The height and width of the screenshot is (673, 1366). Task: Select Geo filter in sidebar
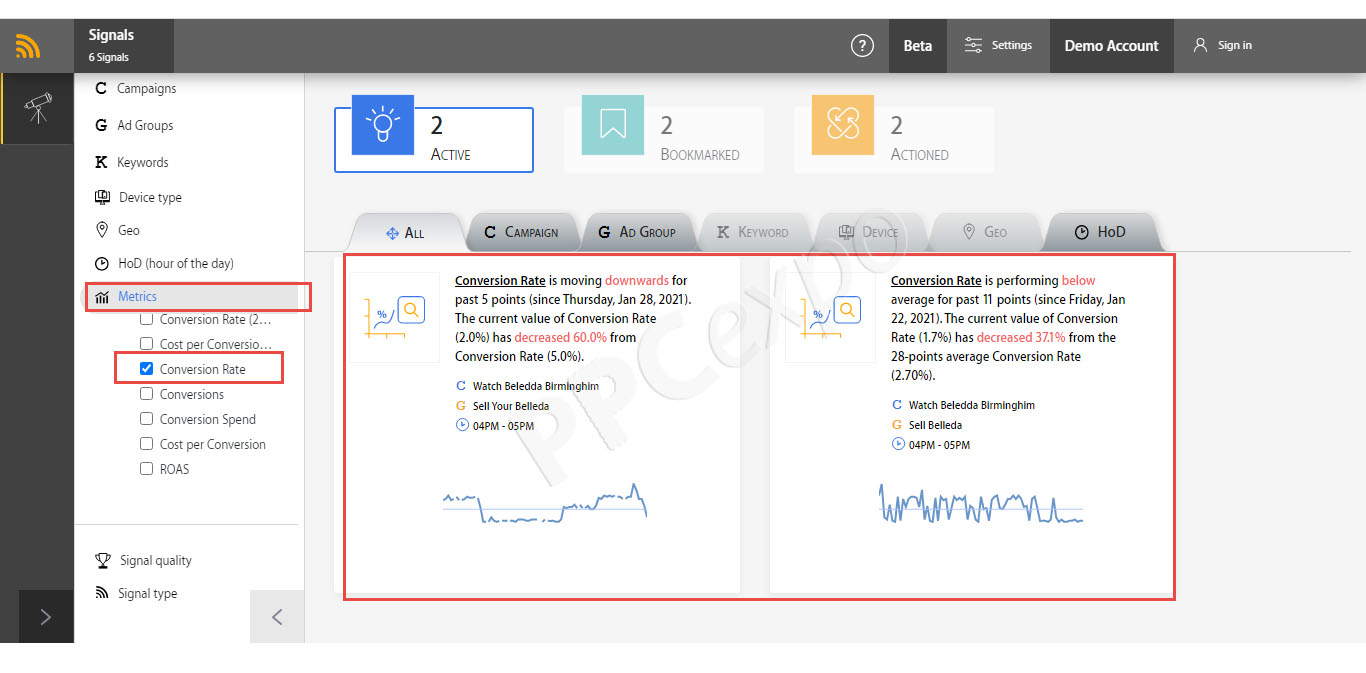pos(128,230)
